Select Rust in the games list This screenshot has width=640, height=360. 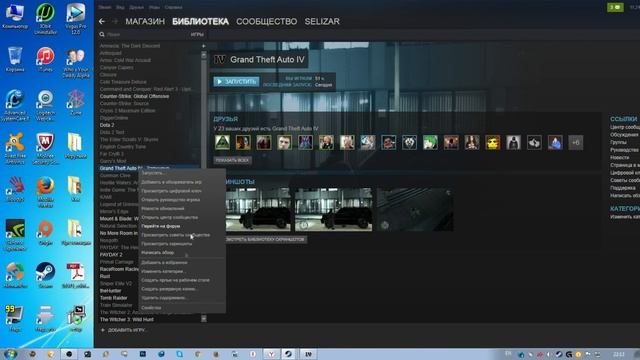point(105,276)
